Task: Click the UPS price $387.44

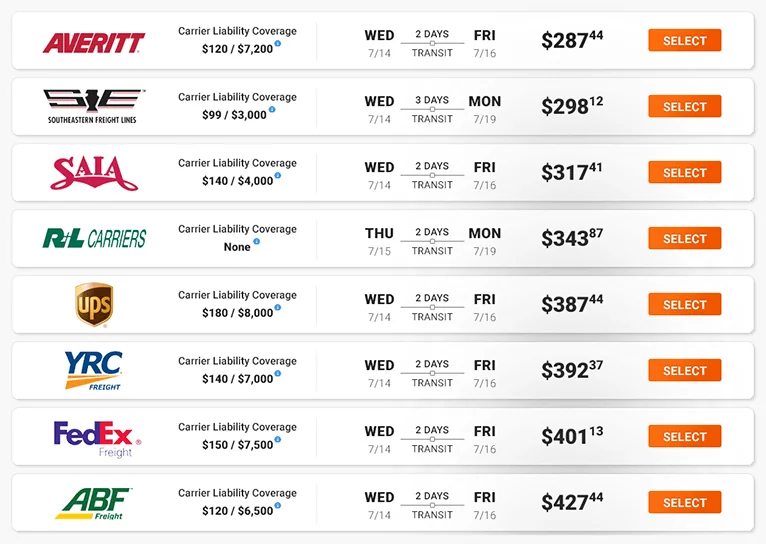Action: 572,305
